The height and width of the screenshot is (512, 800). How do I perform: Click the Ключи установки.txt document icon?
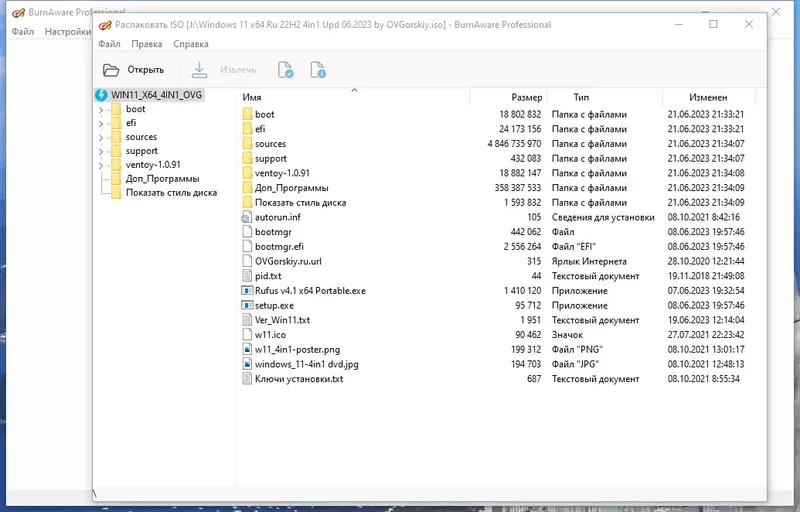(247, 379)
